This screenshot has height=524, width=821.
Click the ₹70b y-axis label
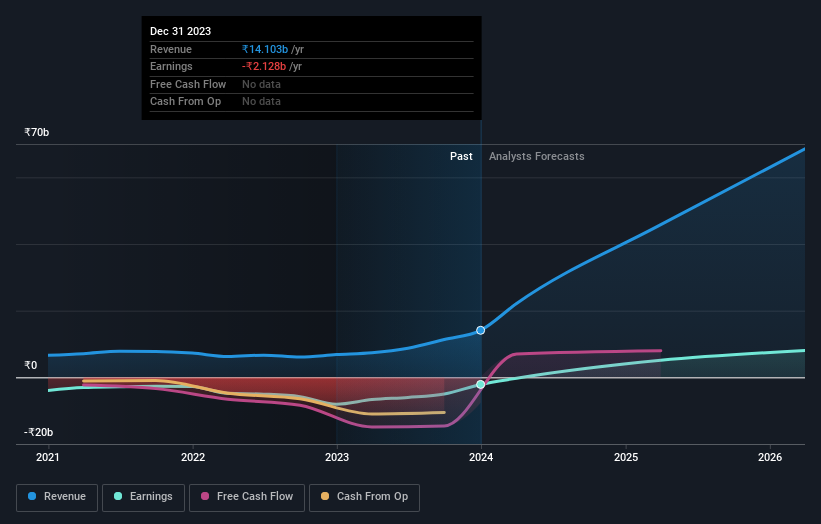pos(37,132)
